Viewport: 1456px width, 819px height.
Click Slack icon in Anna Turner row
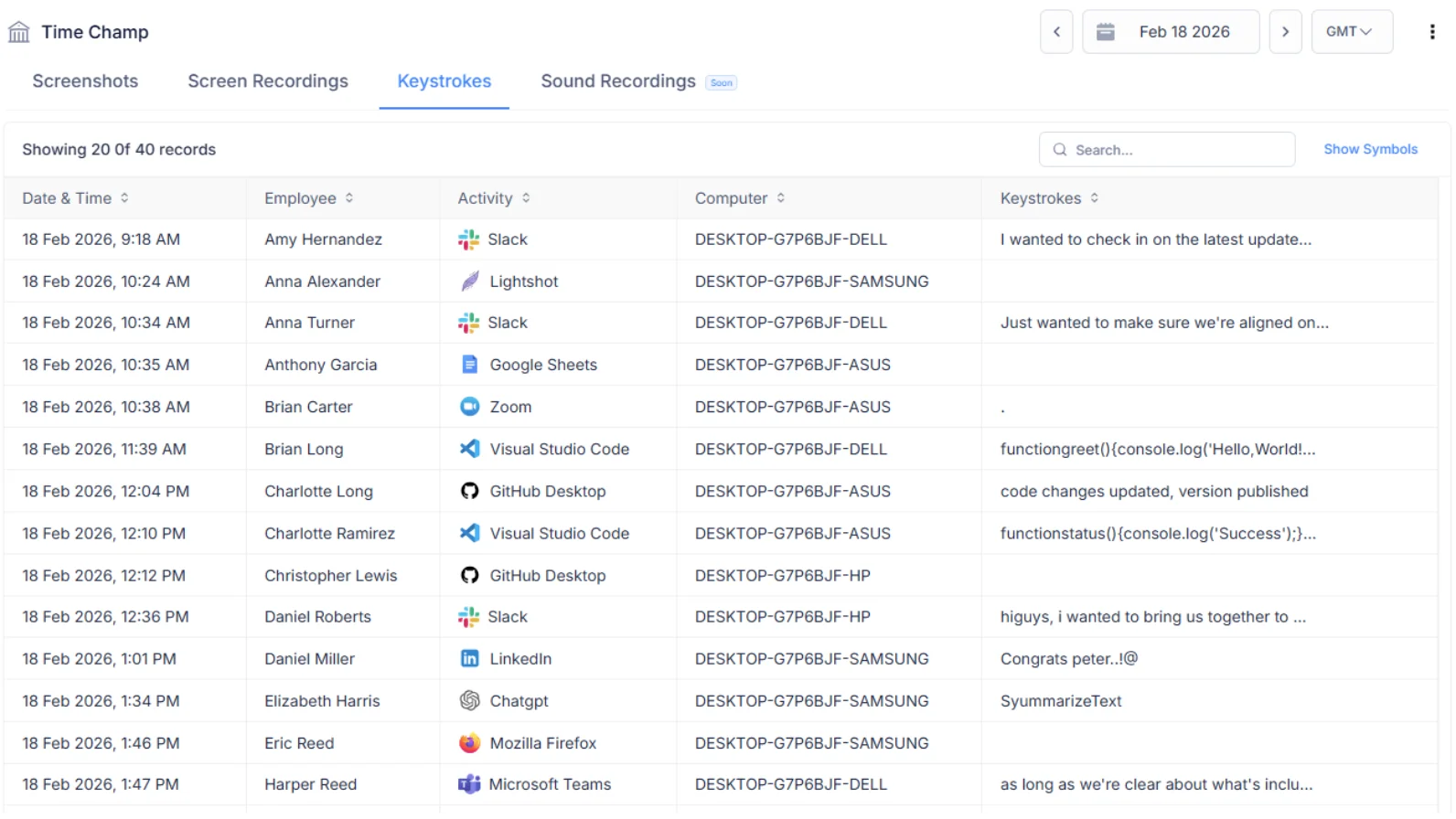coord(468,323)
